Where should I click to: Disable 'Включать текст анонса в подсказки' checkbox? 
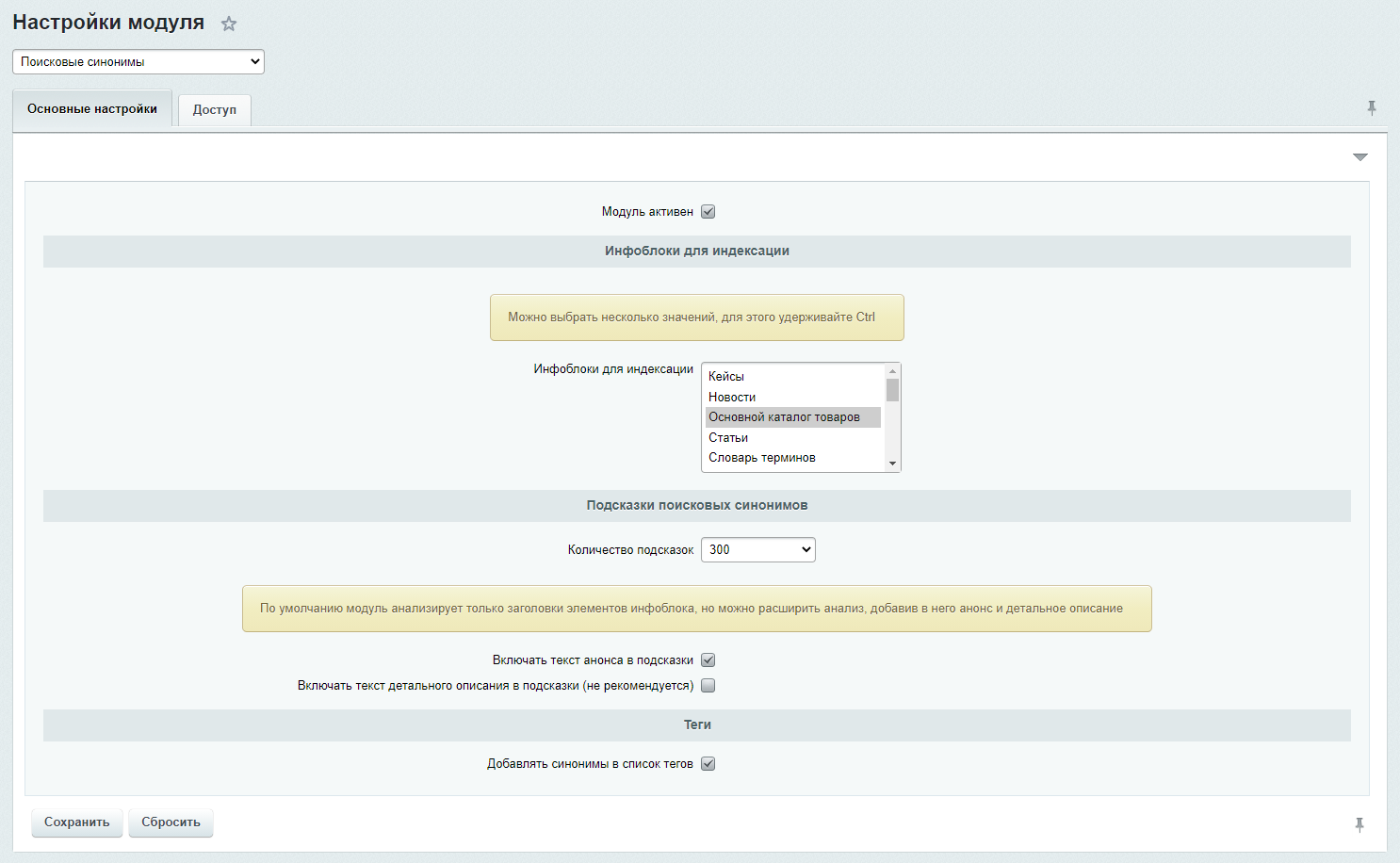pos(708,660)
